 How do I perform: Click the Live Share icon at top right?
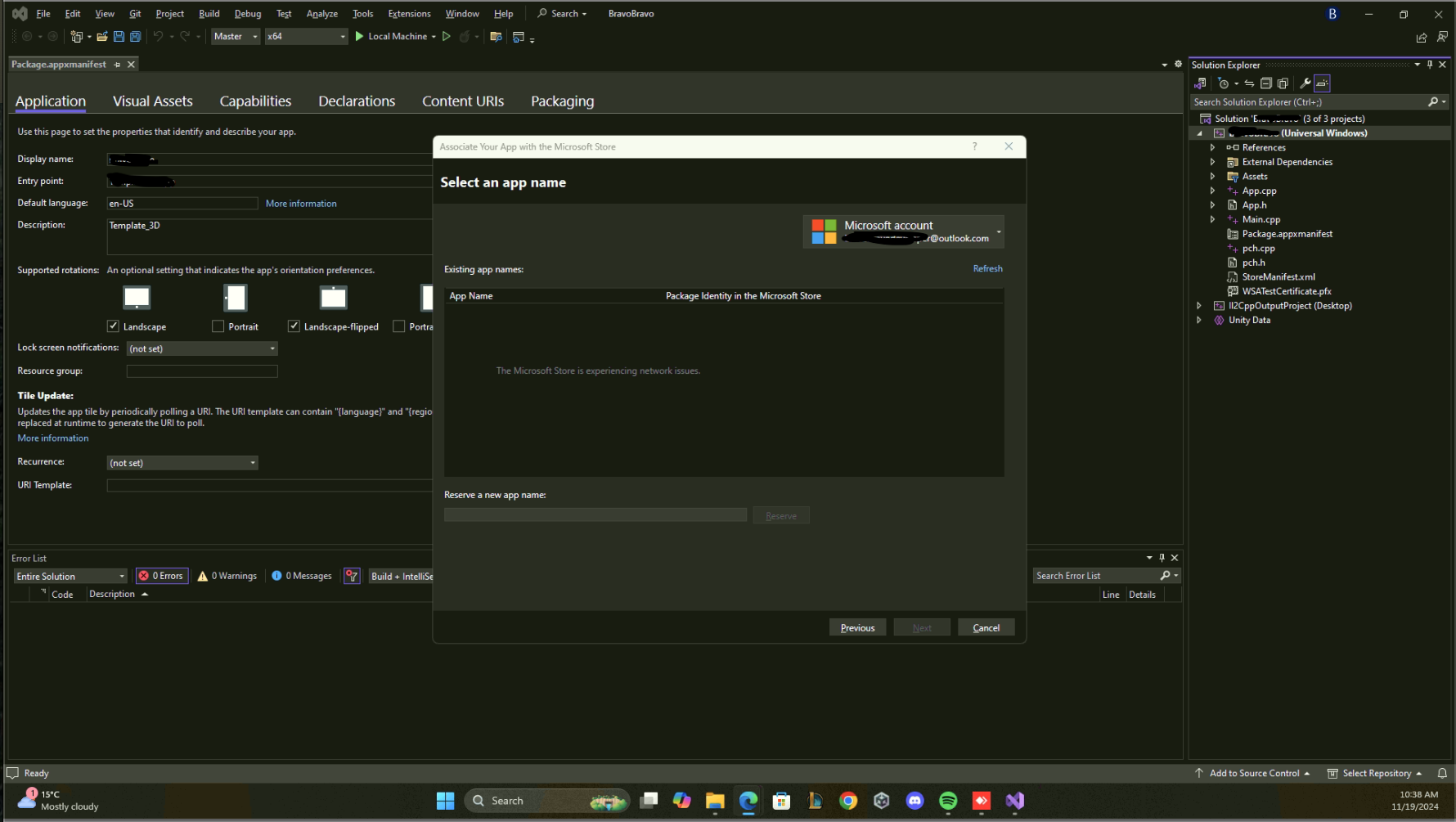[1422, 37]
